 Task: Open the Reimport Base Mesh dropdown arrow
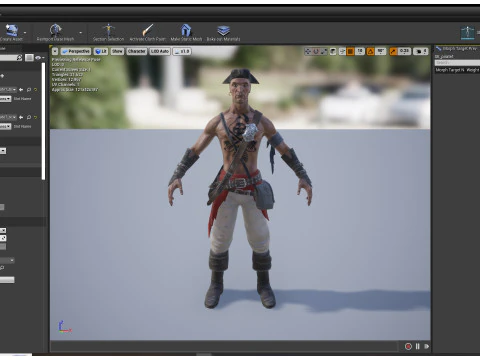[x=80, y=33]
